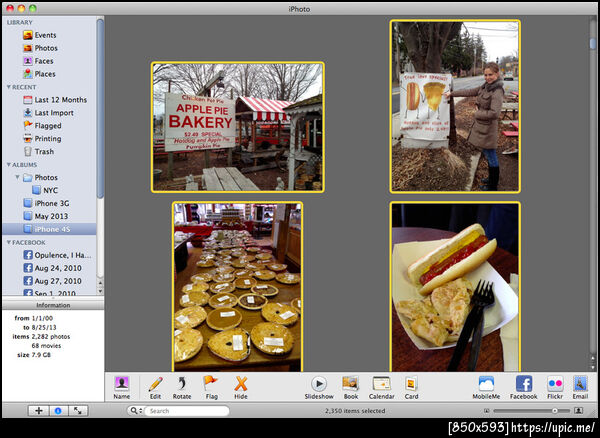
Task: Click the '2,282 photos' items value
Action: click(51, 337)
